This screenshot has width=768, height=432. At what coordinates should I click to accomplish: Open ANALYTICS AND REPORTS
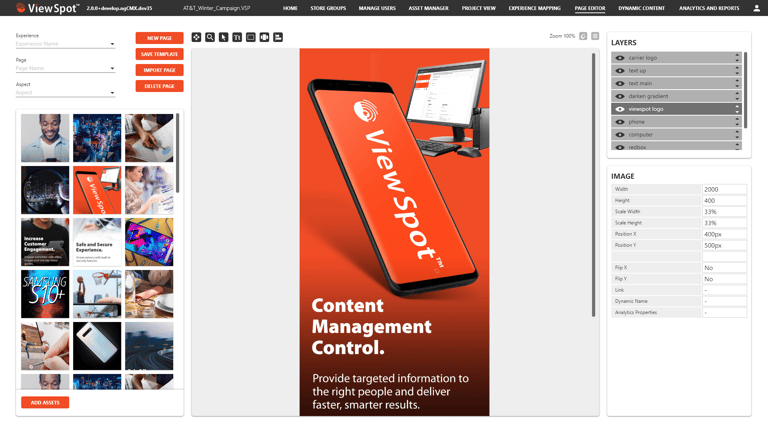click(709, 8)
